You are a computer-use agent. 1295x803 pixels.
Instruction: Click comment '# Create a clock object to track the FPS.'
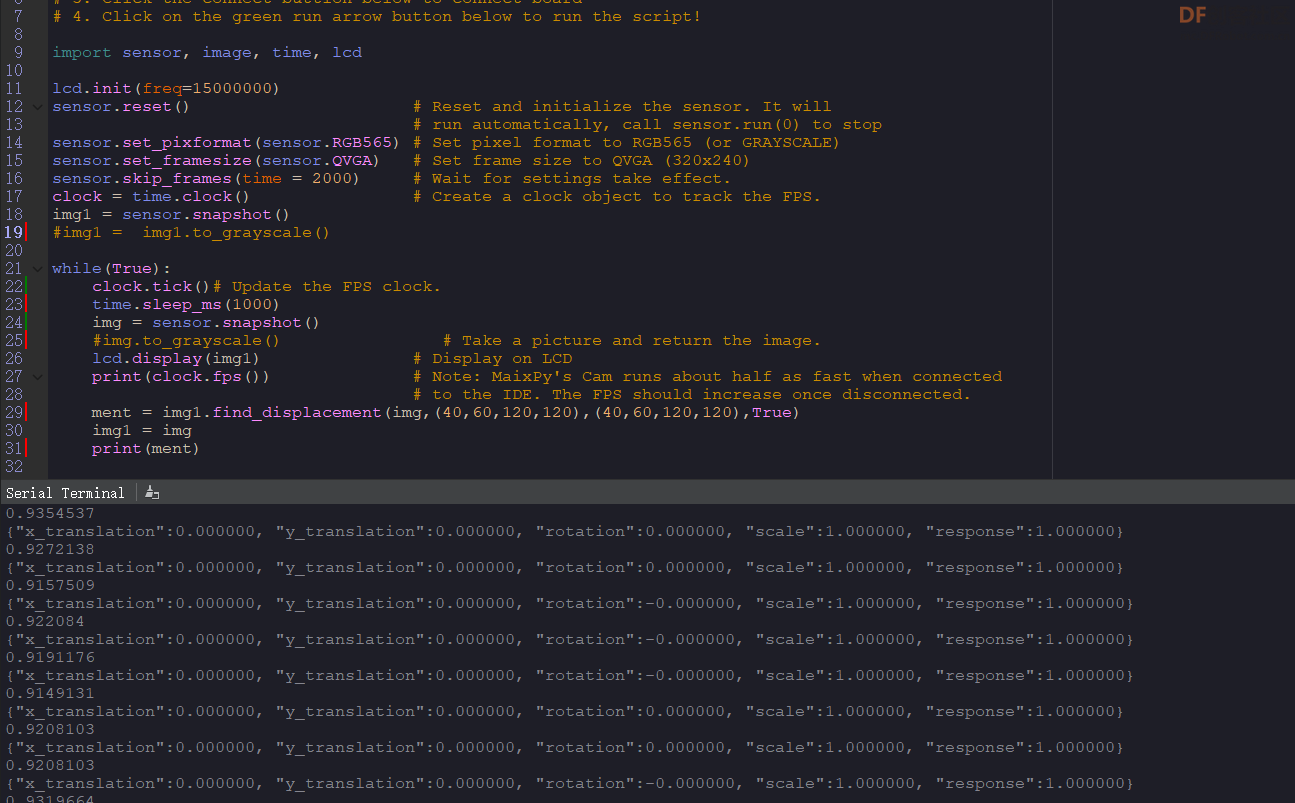click(616, 197)
